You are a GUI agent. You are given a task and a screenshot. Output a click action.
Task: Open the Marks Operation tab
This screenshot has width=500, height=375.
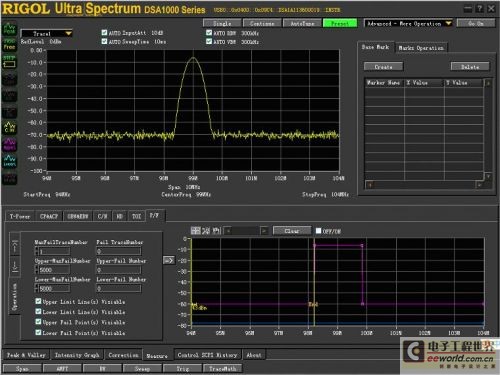click(x=421, y=48)
